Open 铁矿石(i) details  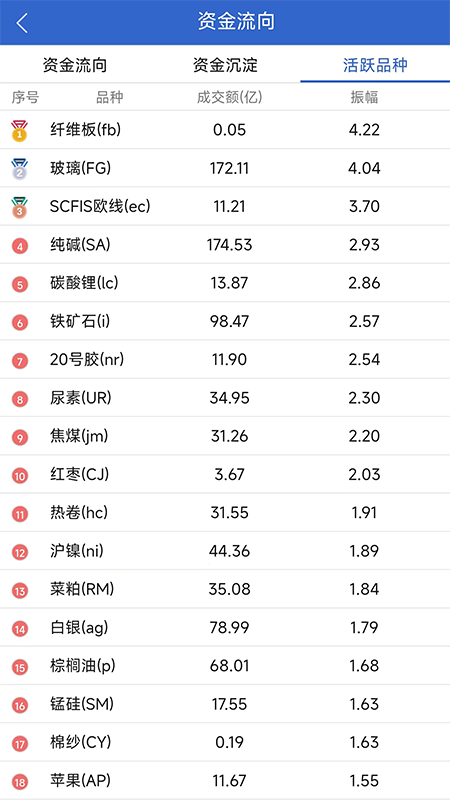pos(225,321)
